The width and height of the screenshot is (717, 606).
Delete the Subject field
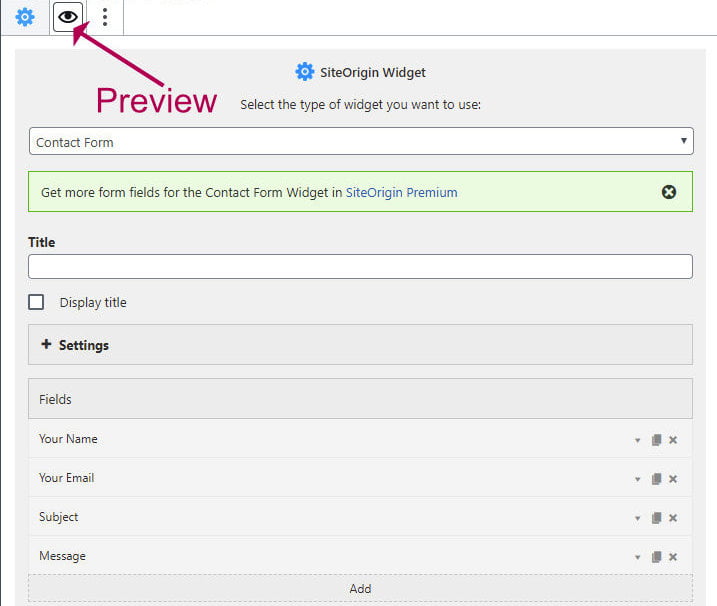(x=673, y=518)
